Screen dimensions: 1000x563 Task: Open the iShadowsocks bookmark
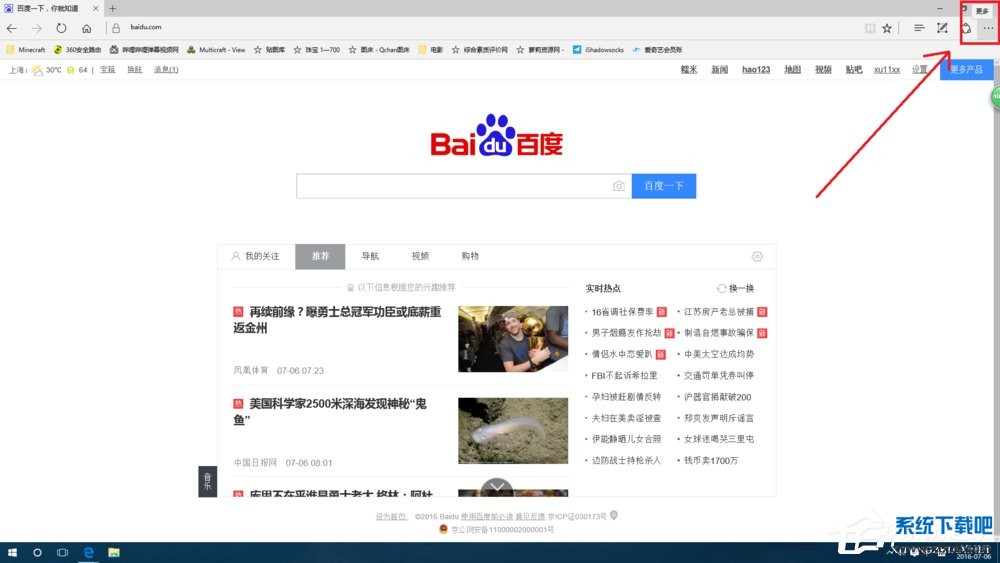point(598,50)
